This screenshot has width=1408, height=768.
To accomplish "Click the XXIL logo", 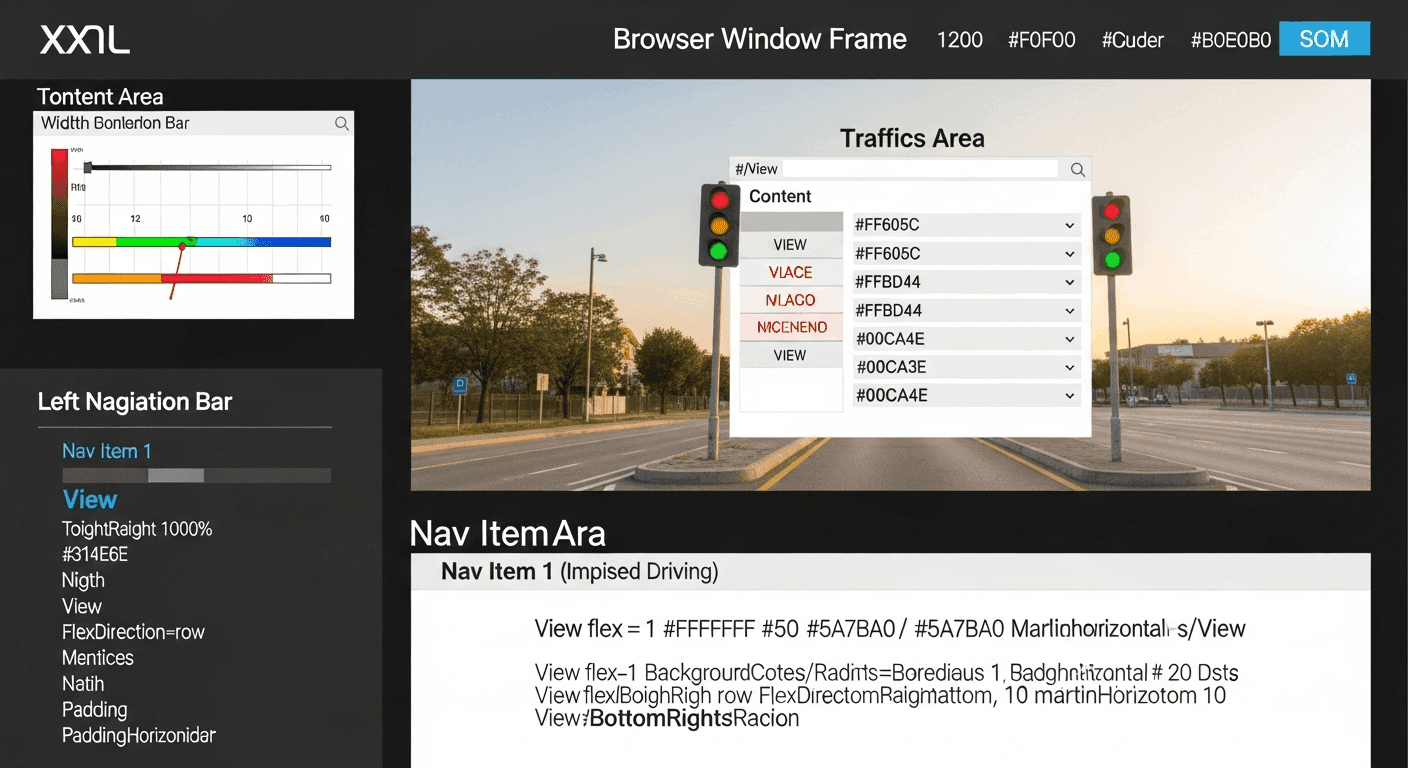I will coord(85,40).
